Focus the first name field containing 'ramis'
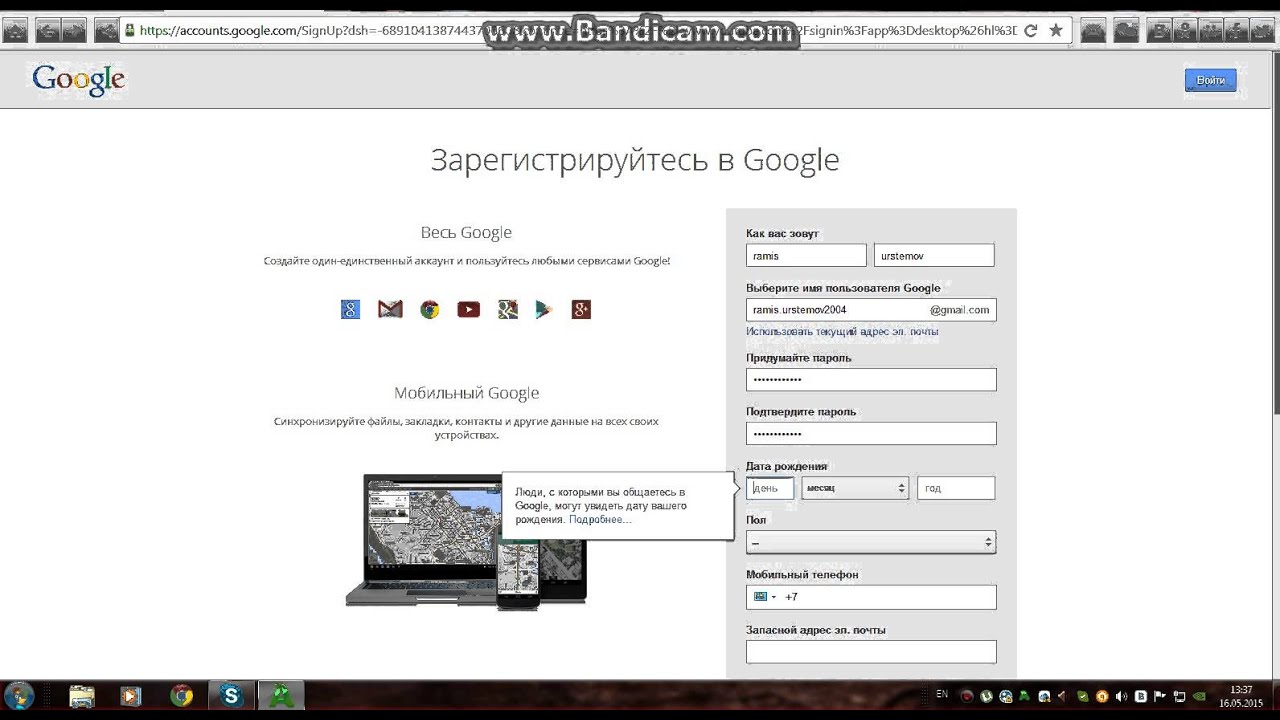This screenshot has width=1280, height=720. click(x=806, y=256)
